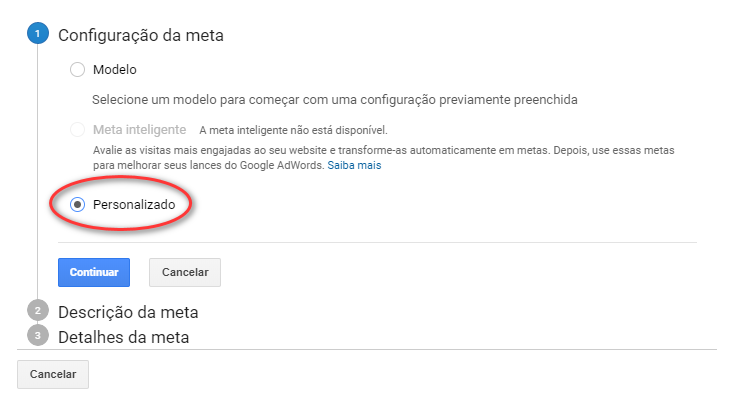Click Cancelar next to Continuar

[x=185, y=272]
